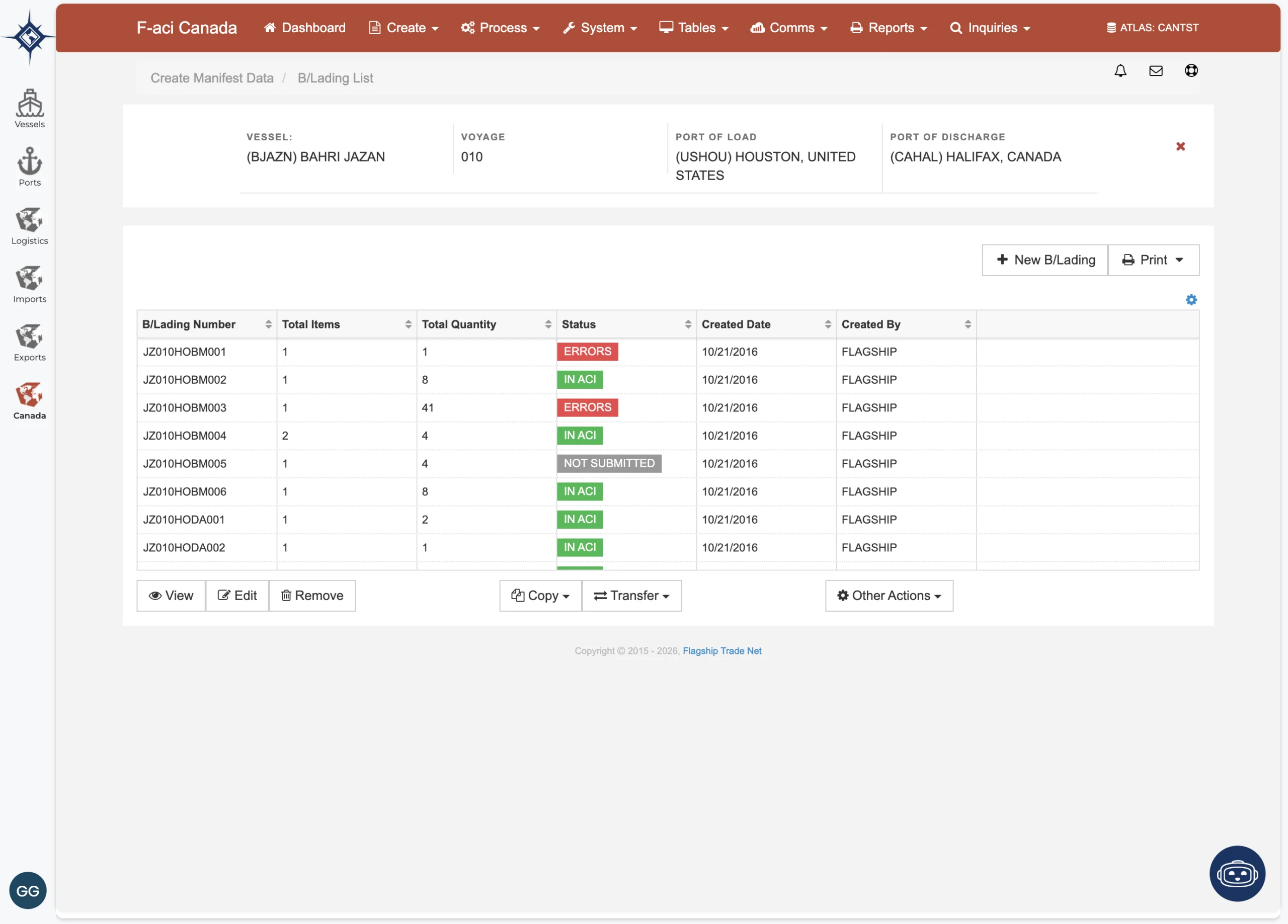The image size is (1288, 924).
Task: Open the Vessels sidebar icon
Action: coord(30,109)
